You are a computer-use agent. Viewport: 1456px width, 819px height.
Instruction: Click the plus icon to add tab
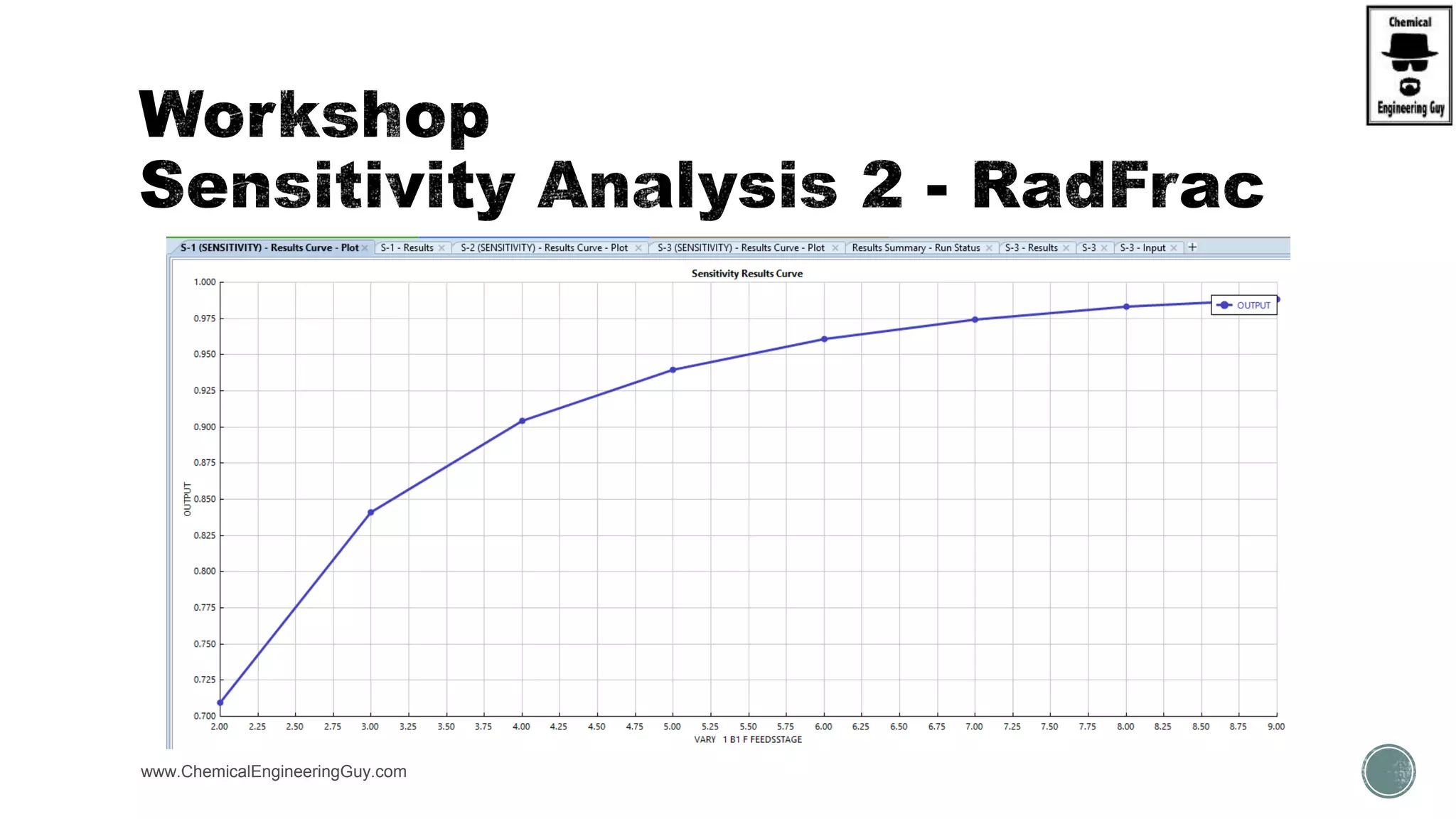click(1192, 247)
